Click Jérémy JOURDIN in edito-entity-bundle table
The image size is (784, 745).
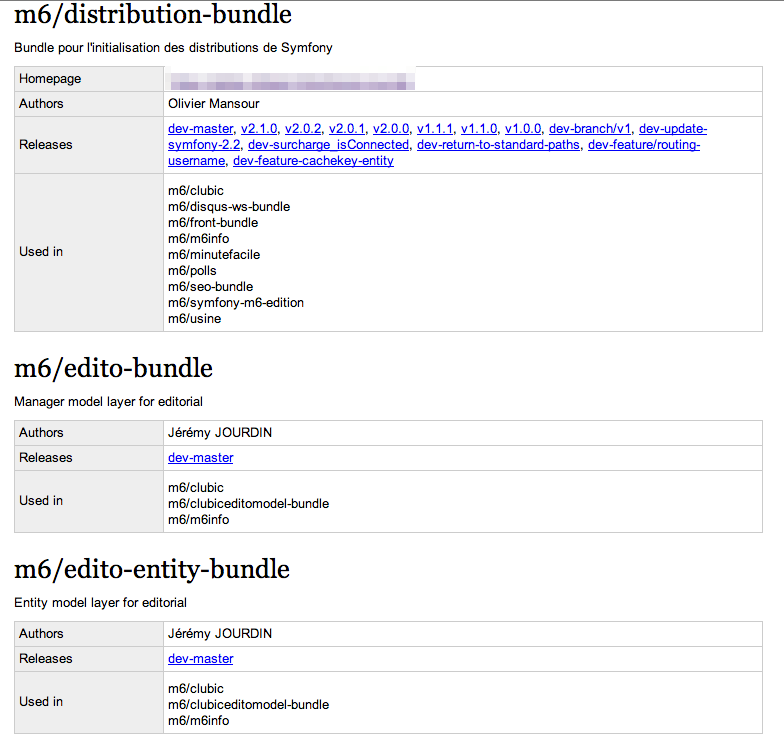(220, 634)
